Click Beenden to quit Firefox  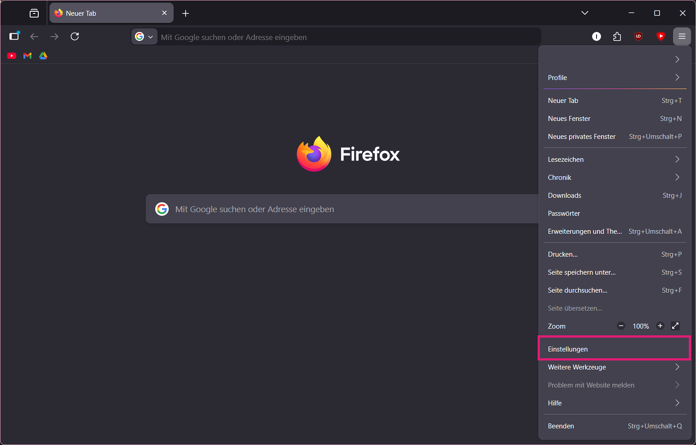pyautogui.click(x=615, y=426)
